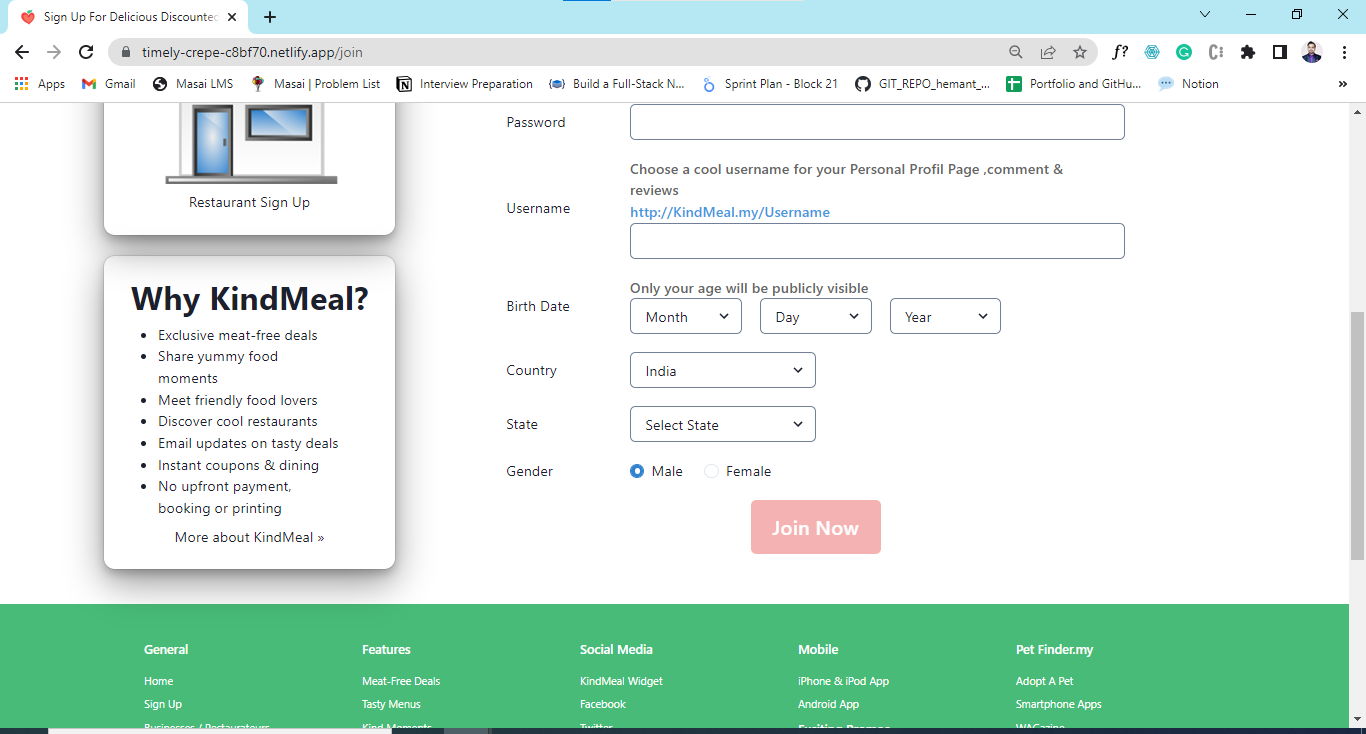Screen dimensions: 1366x734
Task: Click the page vertical scrollbar thumb
Action: (x=1357, y=436)
